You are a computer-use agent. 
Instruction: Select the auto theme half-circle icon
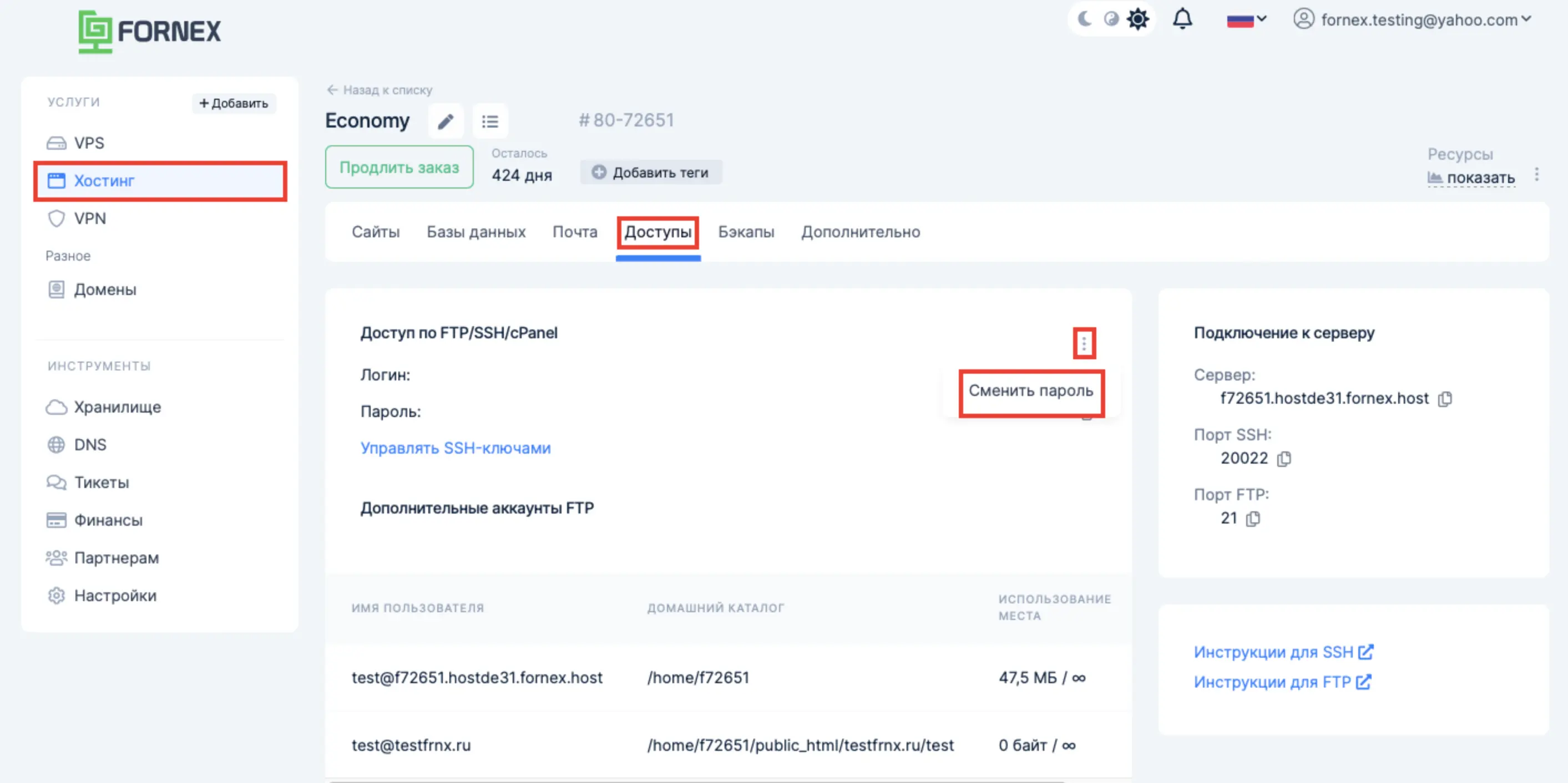click(x=1111, y=19)
